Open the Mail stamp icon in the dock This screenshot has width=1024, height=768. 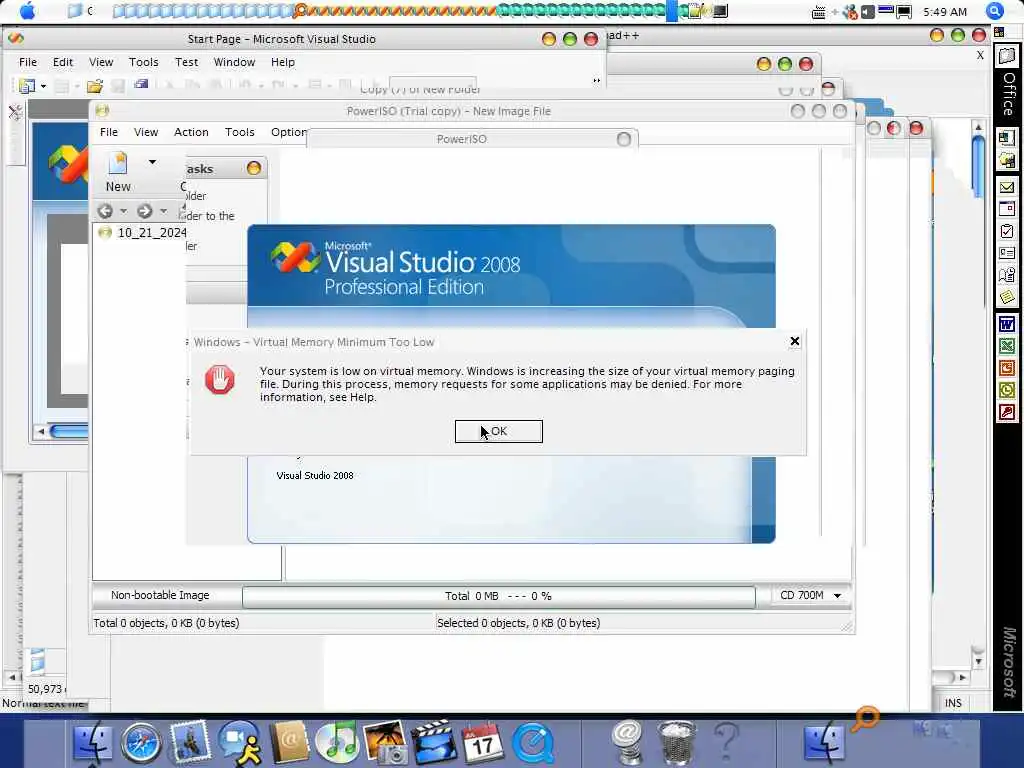[190, 741]
